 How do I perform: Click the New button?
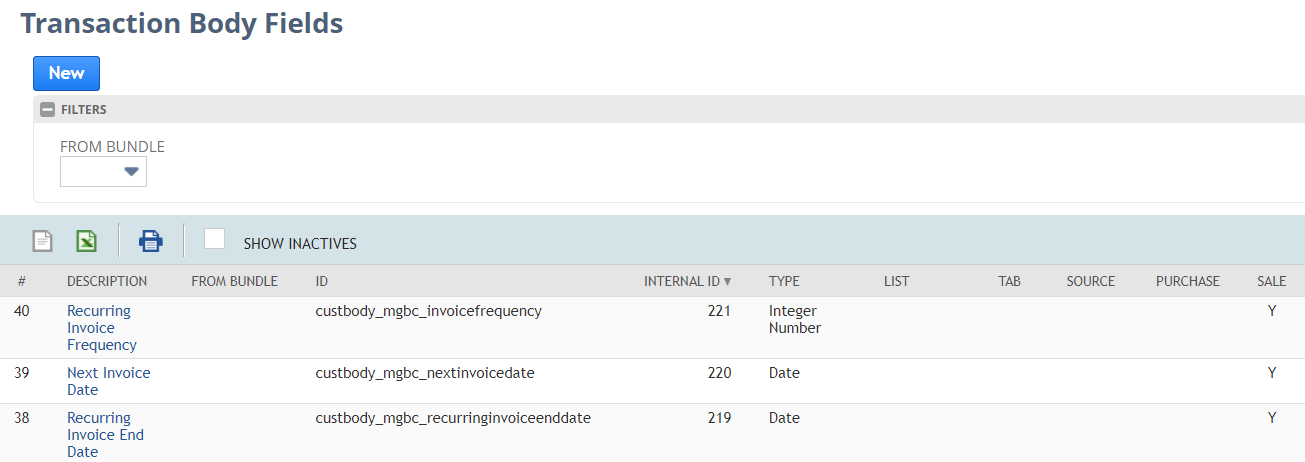tap(66, 73)
